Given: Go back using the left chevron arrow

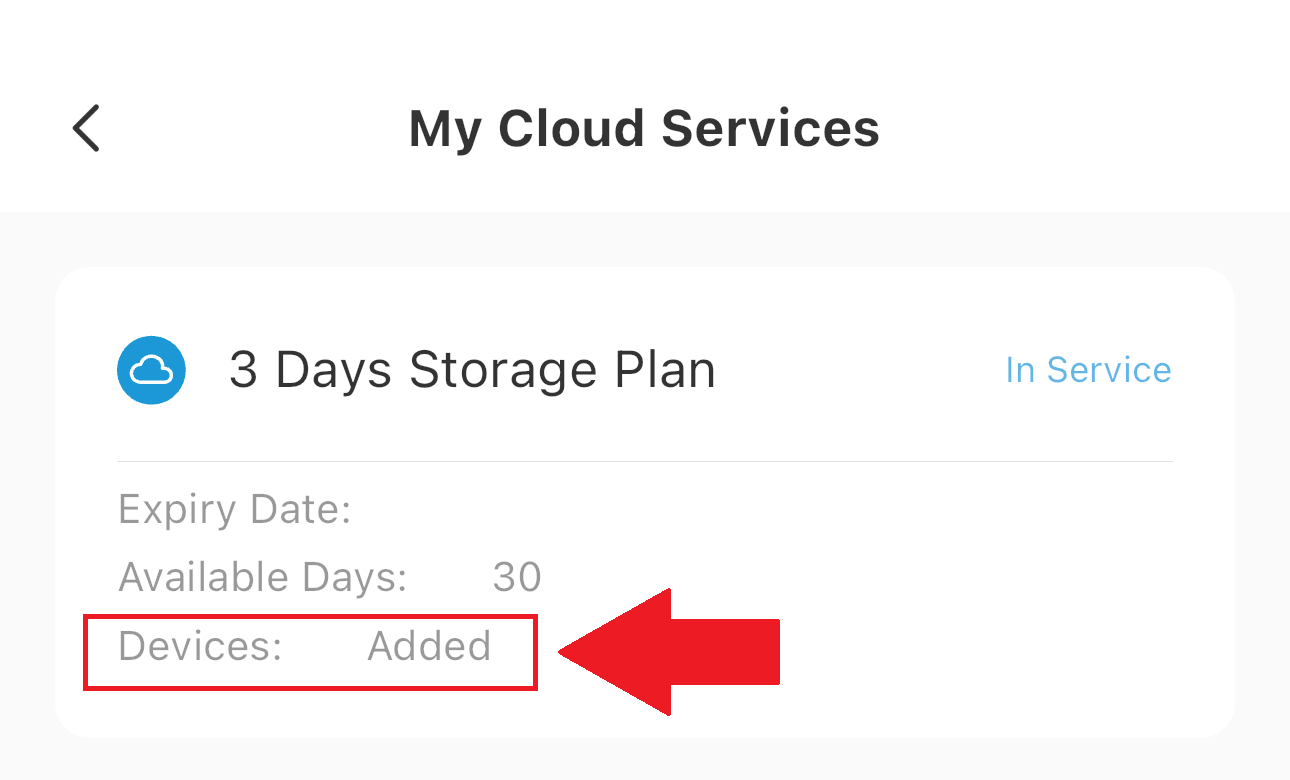Looking at the screenshot, I should tap(87, 128).
